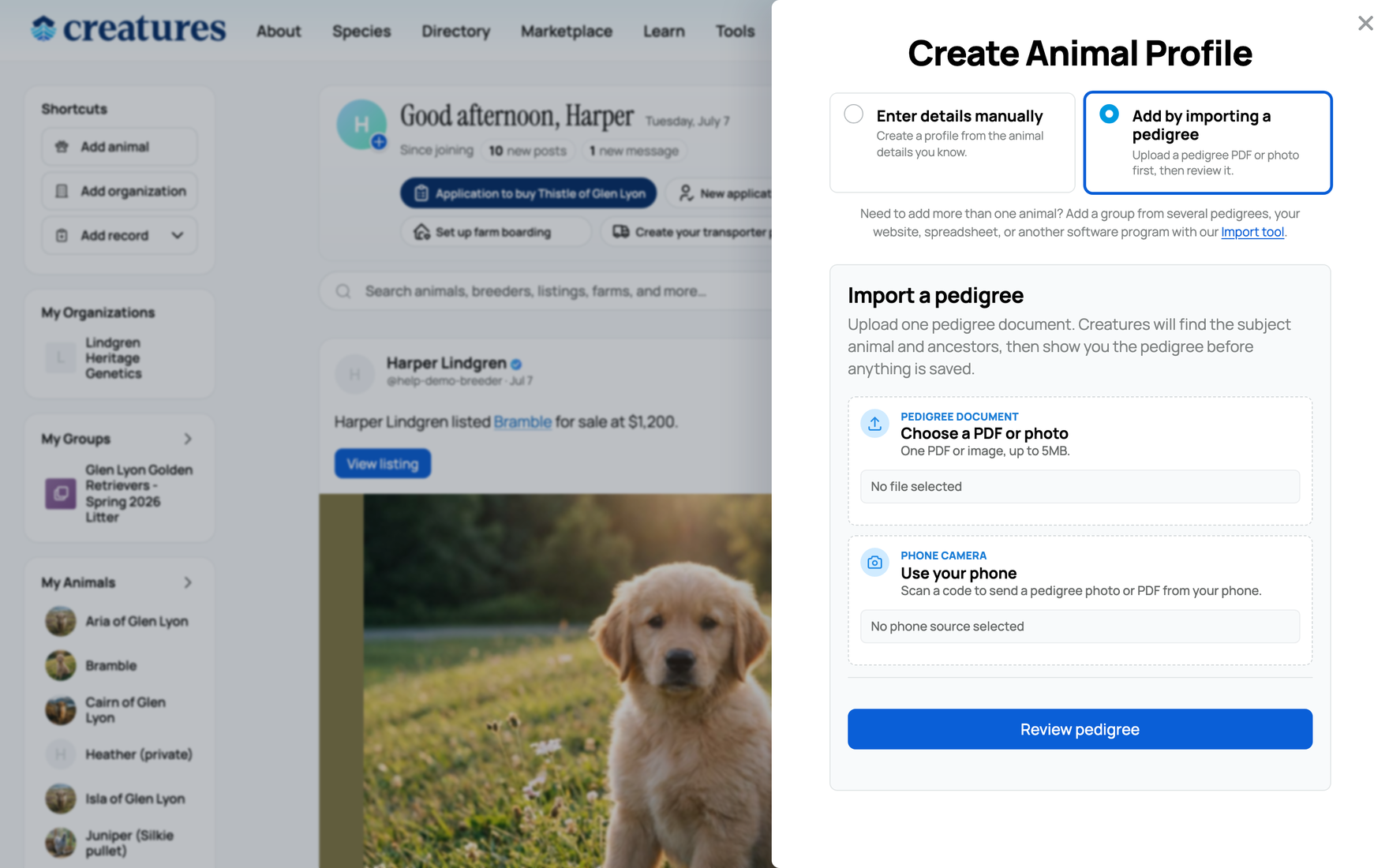
Task: Close the Create Animal Profile panel
Action: (x=1365, y=23)
